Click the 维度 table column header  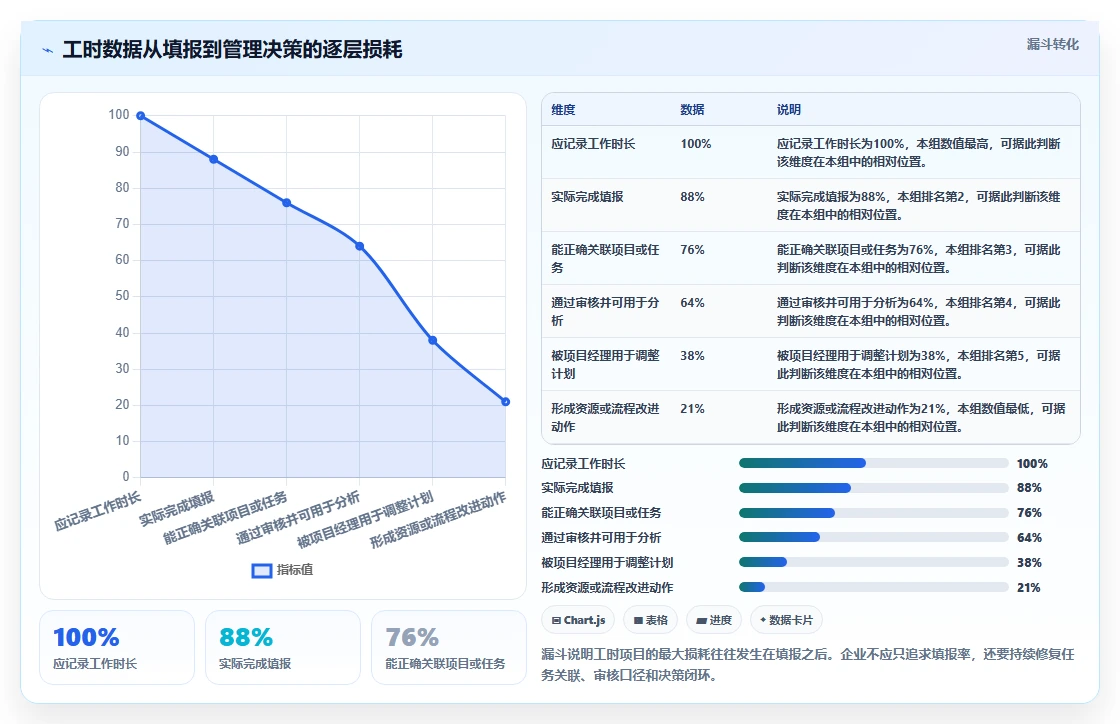pos(563,109)
